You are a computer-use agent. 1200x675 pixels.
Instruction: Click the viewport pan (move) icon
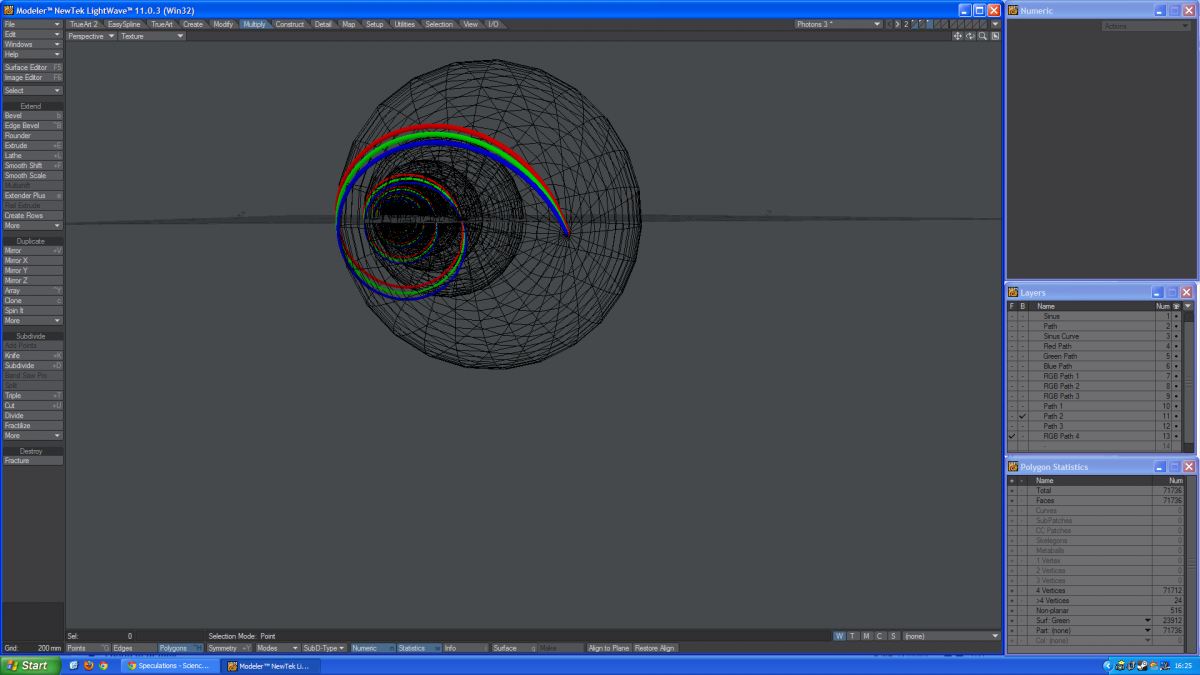click(957, 36)
